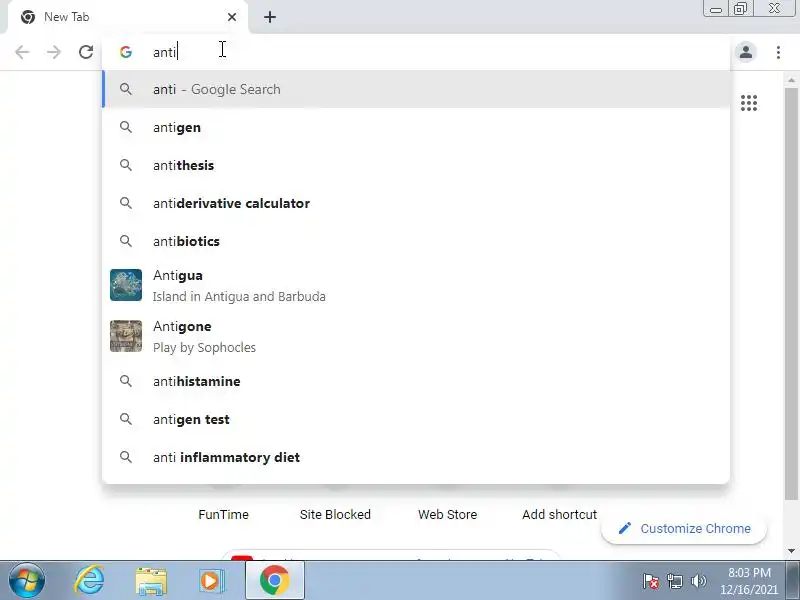Choose the antithesis suggestion
The width and height of the screenshot is (800, 600).
(416, 165)
